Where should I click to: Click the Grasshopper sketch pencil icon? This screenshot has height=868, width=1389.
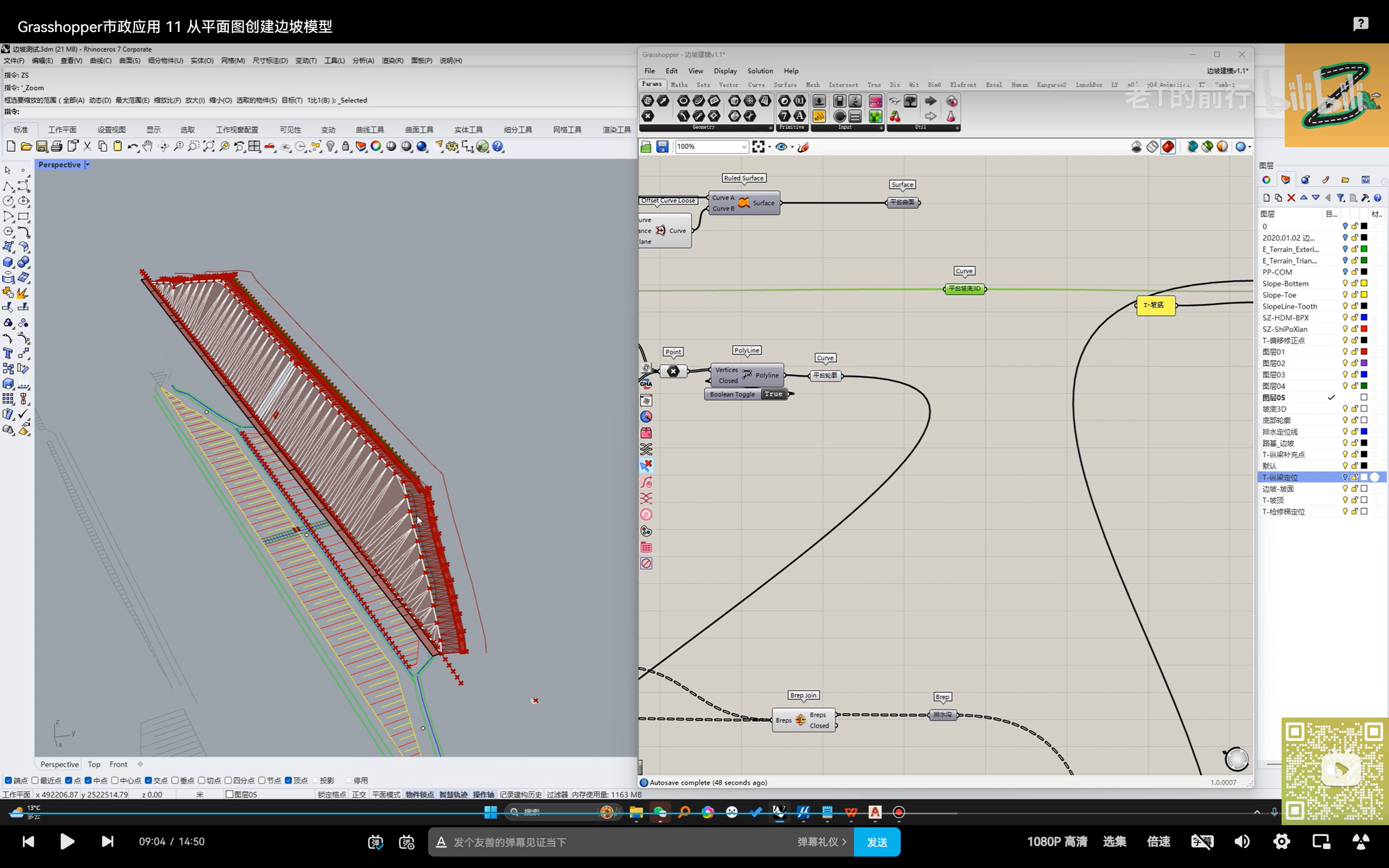tap(803, 147)
